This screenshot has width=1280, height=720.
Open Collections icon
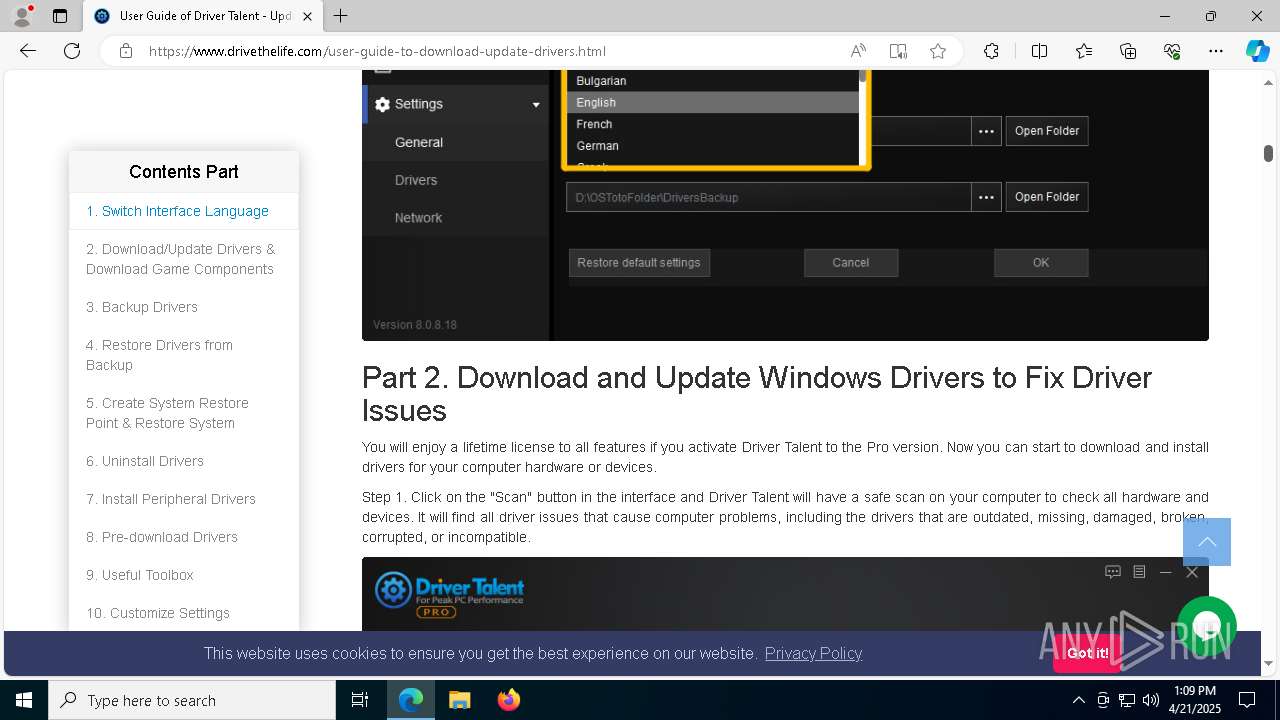click(x=1128, y=51)
